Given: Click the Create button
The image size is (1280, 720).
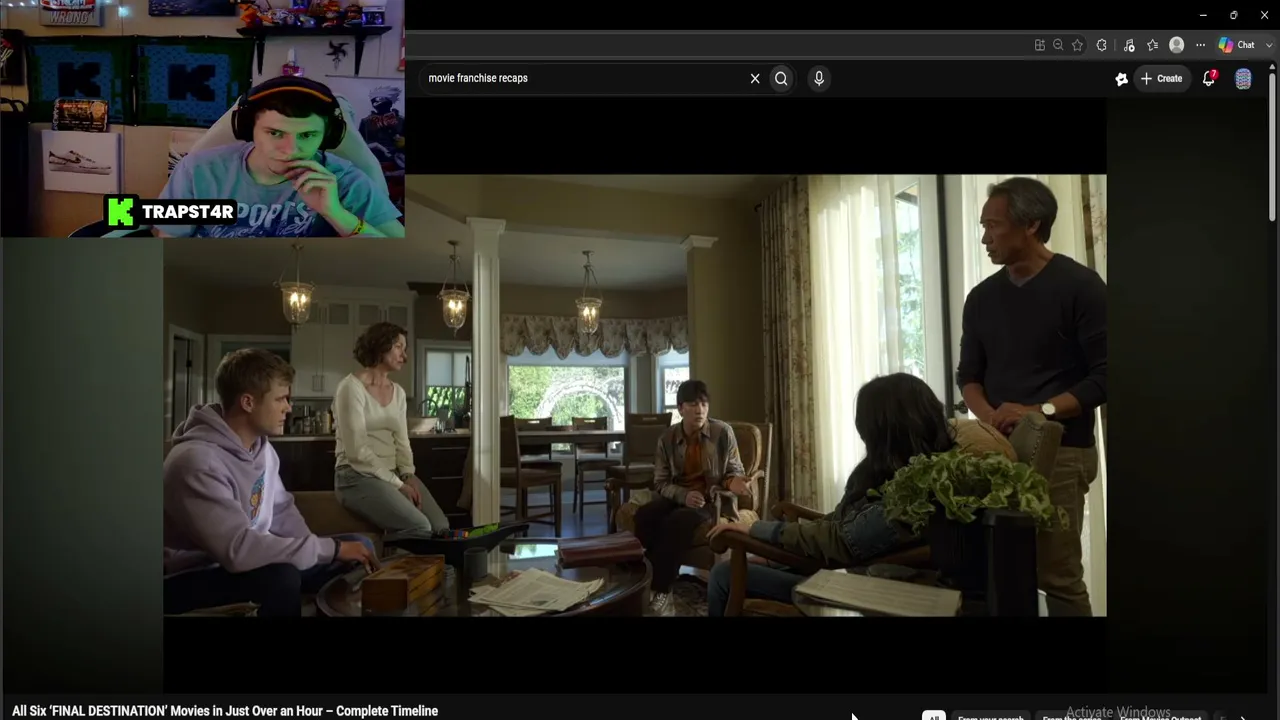Looking at the screenshot, I should coord(1161,78).
